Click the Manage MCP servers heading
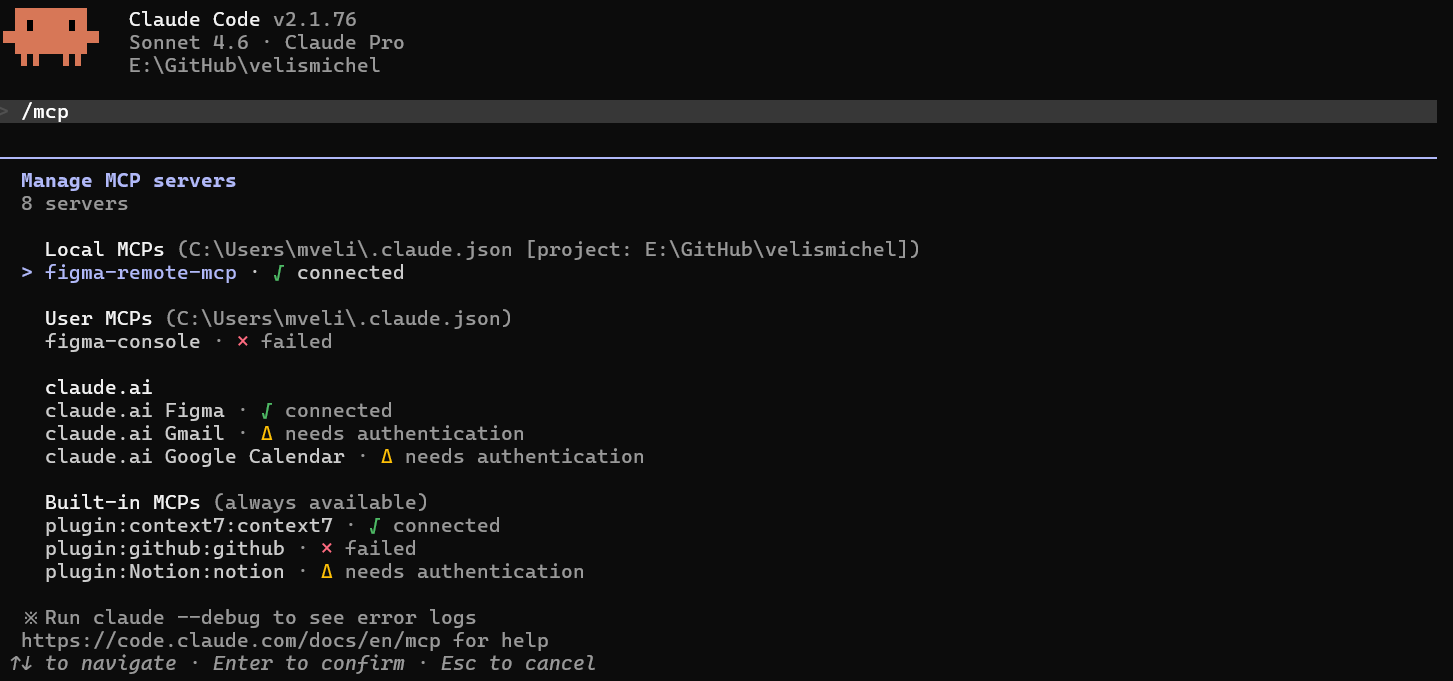 [x=129, y=181]
